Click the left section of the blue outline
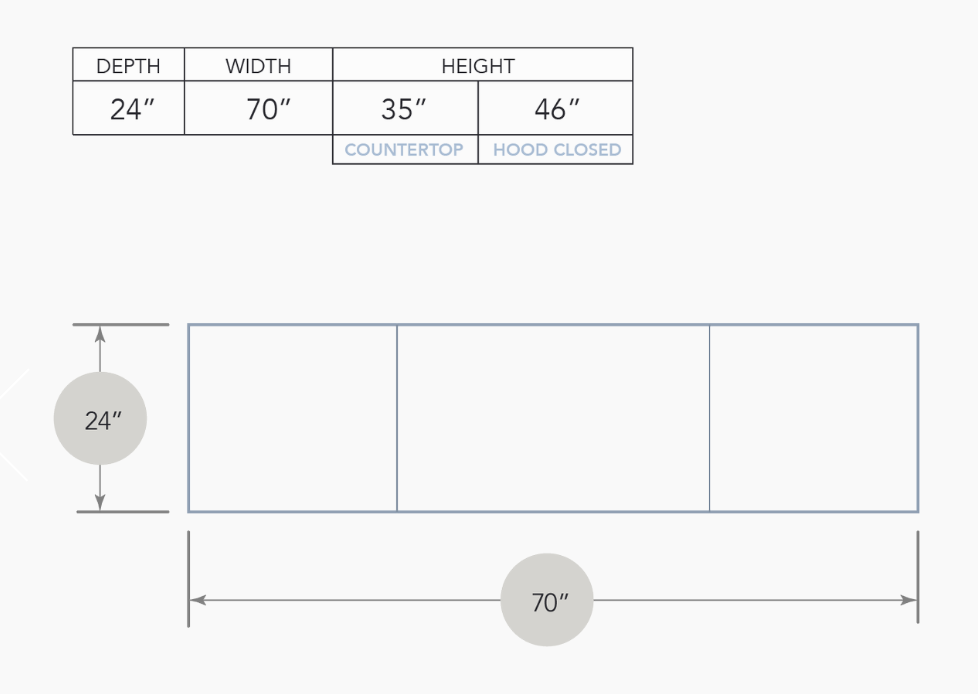Viewport: 978px width, 694px height. pos(293,418)
